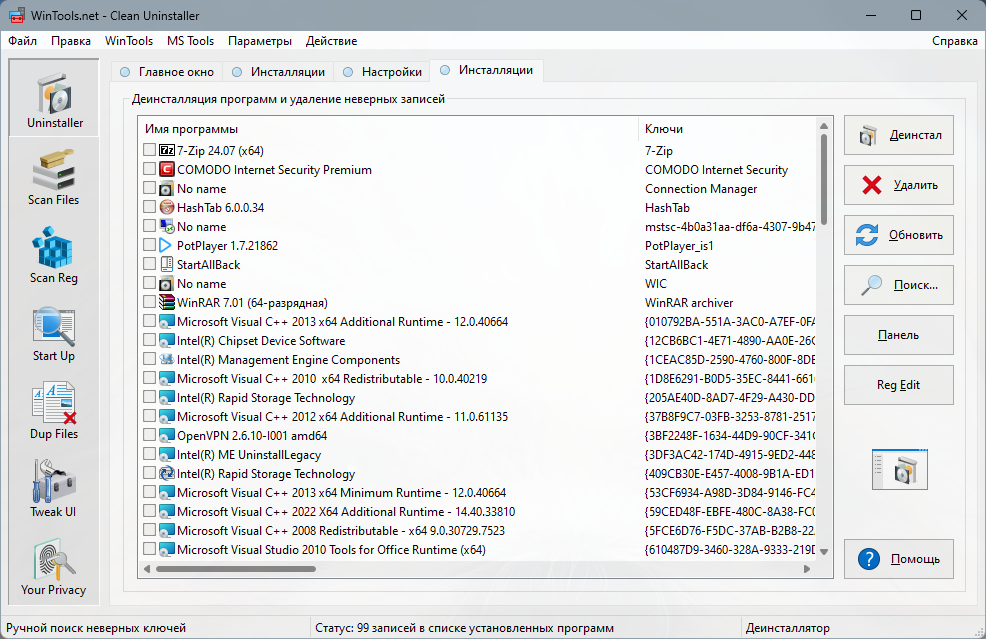Check the Intel(R) ME UninstallLegacy checkbox

point(149,453)
